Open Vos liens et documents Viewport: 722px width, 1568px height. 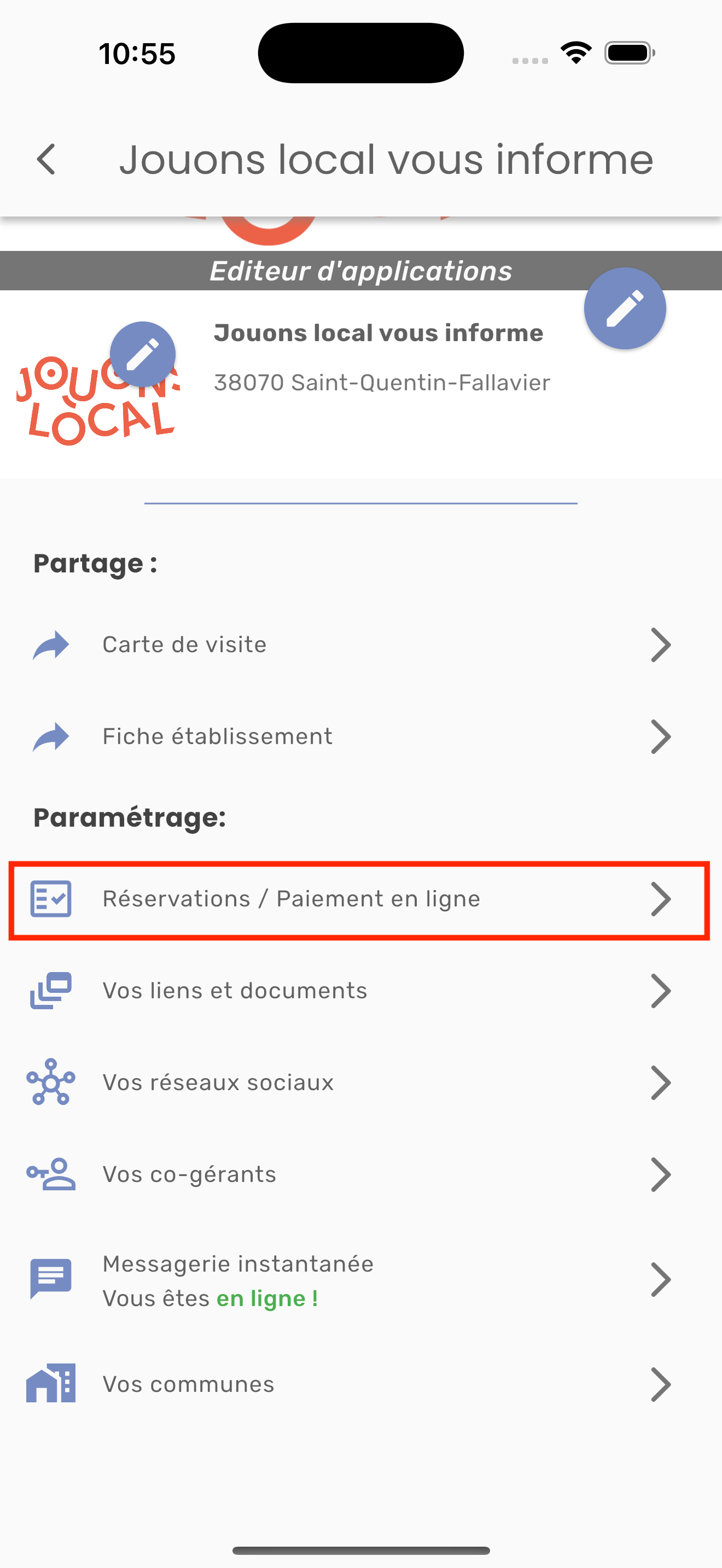click(361, 991)
